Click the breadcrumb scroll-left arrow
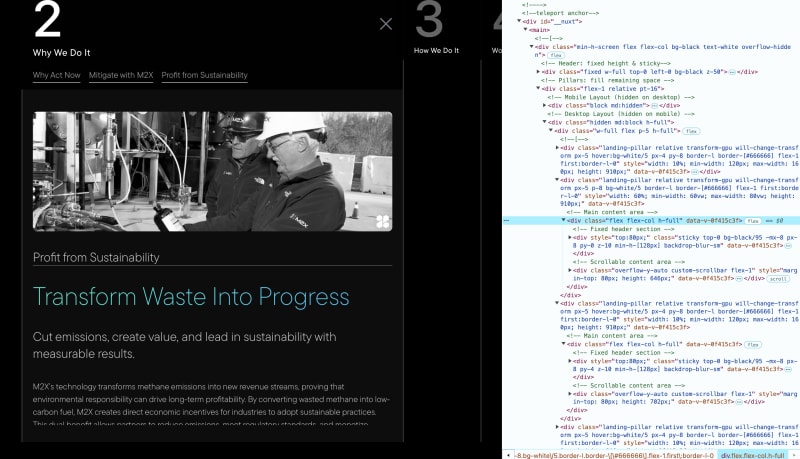The image size is (800, 459). [x=508, y=455]
